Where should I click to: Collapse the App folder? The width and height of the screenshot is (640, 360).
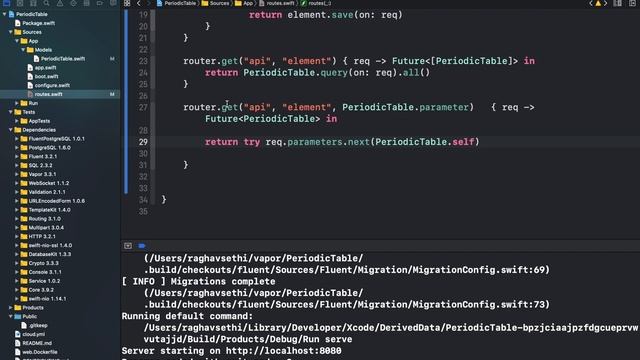pos(17,41)
